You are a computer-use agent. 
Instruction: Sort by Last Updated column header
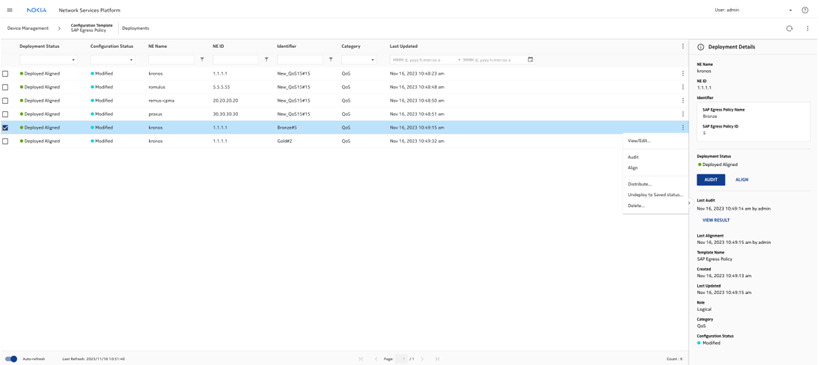coord(404,46)
